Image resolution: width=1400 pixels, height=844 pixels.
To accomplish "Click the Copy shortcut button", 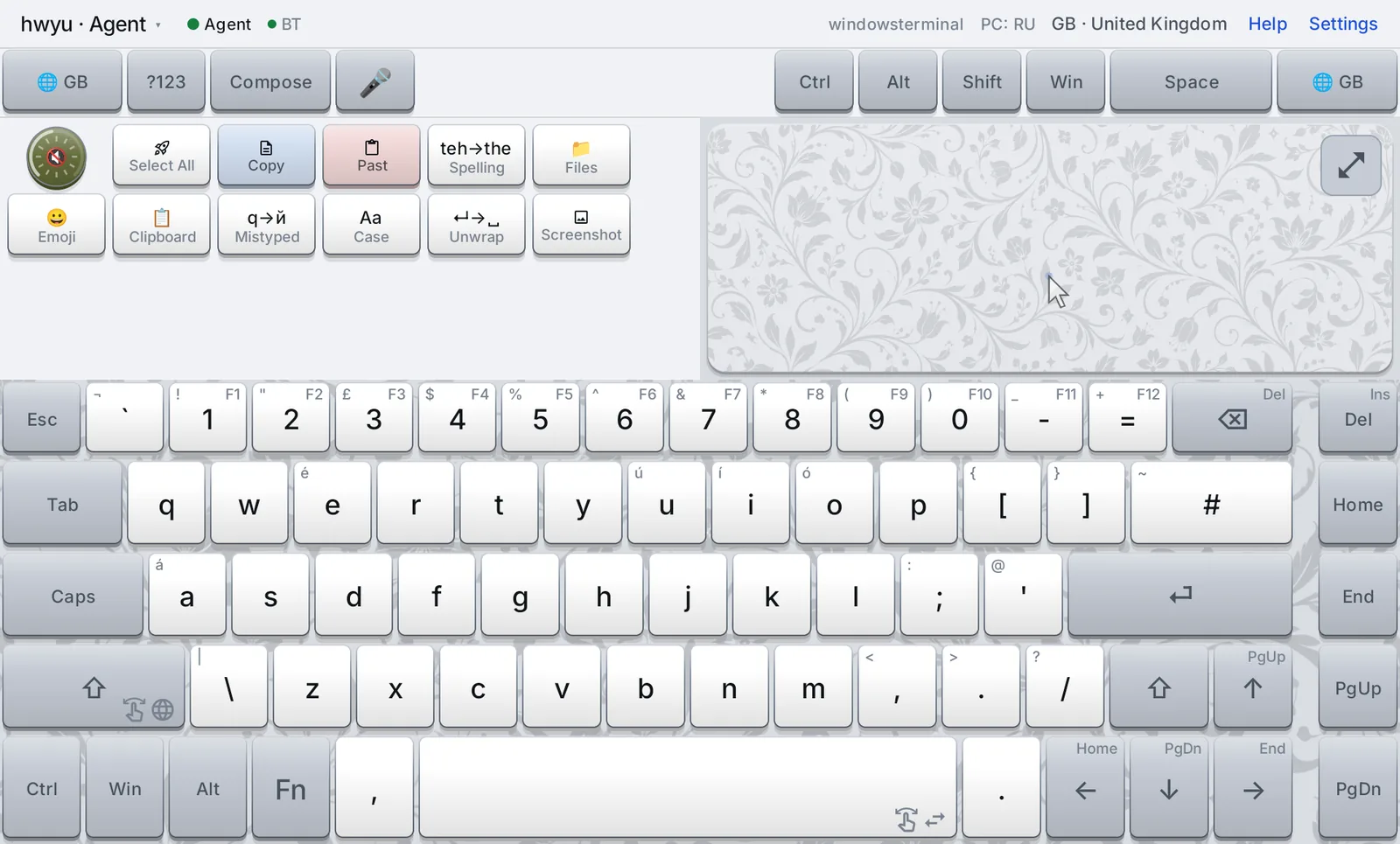I will pos(266,156).
